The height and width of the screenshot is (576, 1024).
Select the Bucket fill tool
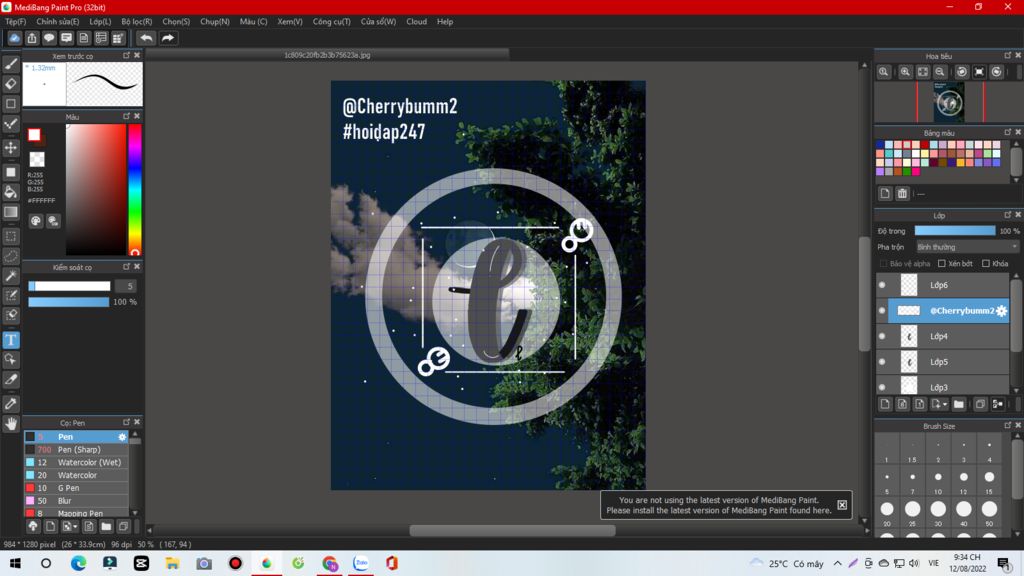coord(11,192)
